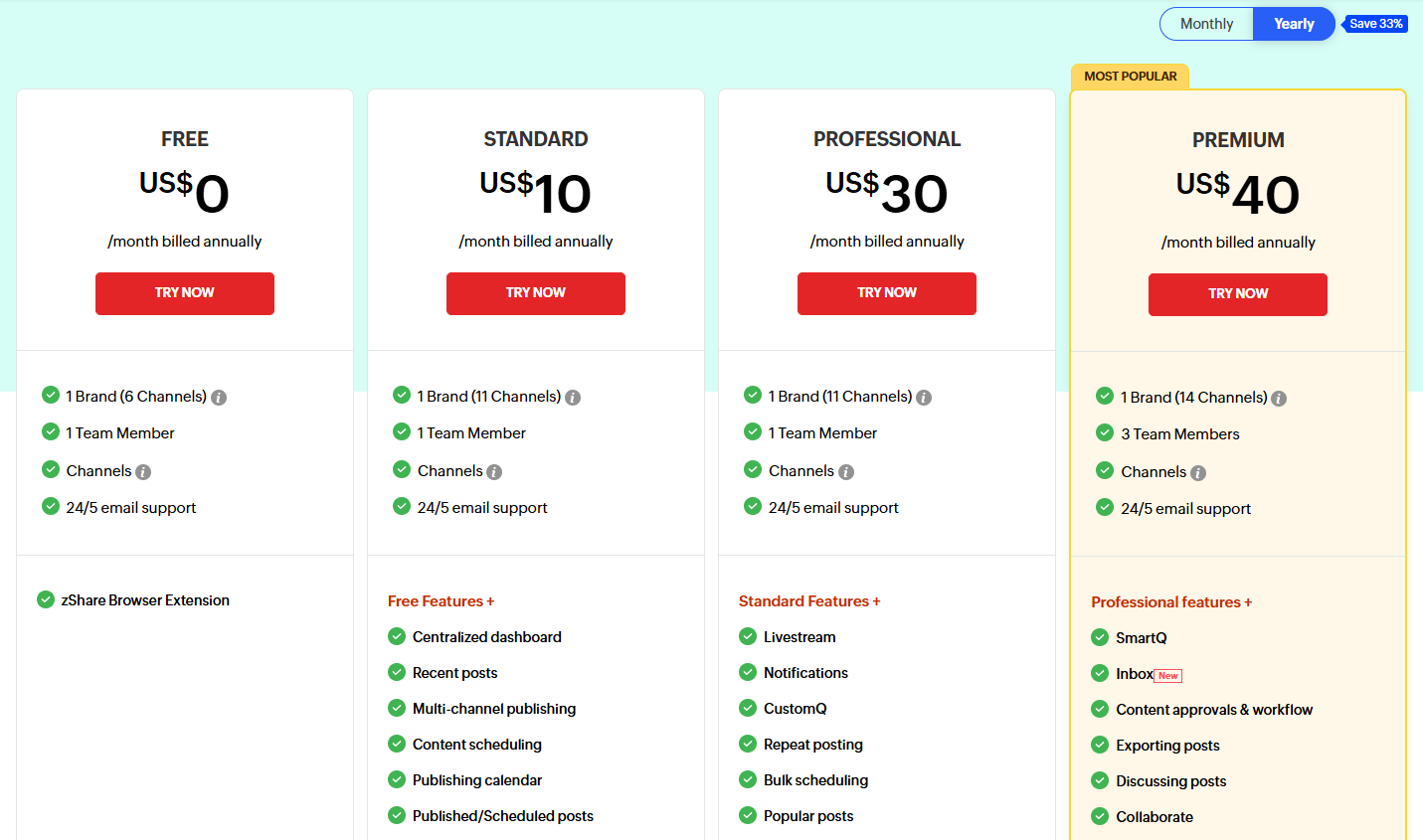Select Yearly billing option

point(1293,24)
